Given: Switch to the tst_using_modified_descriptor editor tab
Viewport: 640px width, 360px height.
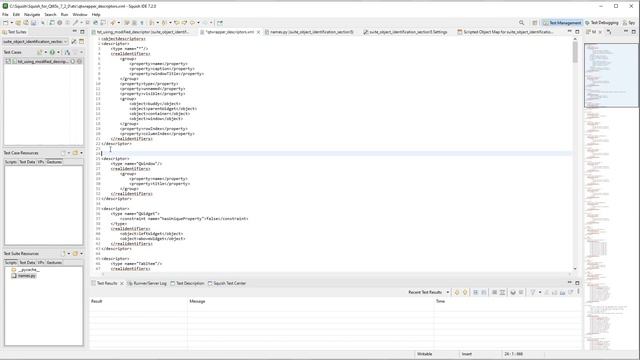Looking at the screenshot, I should click(142, 32).
